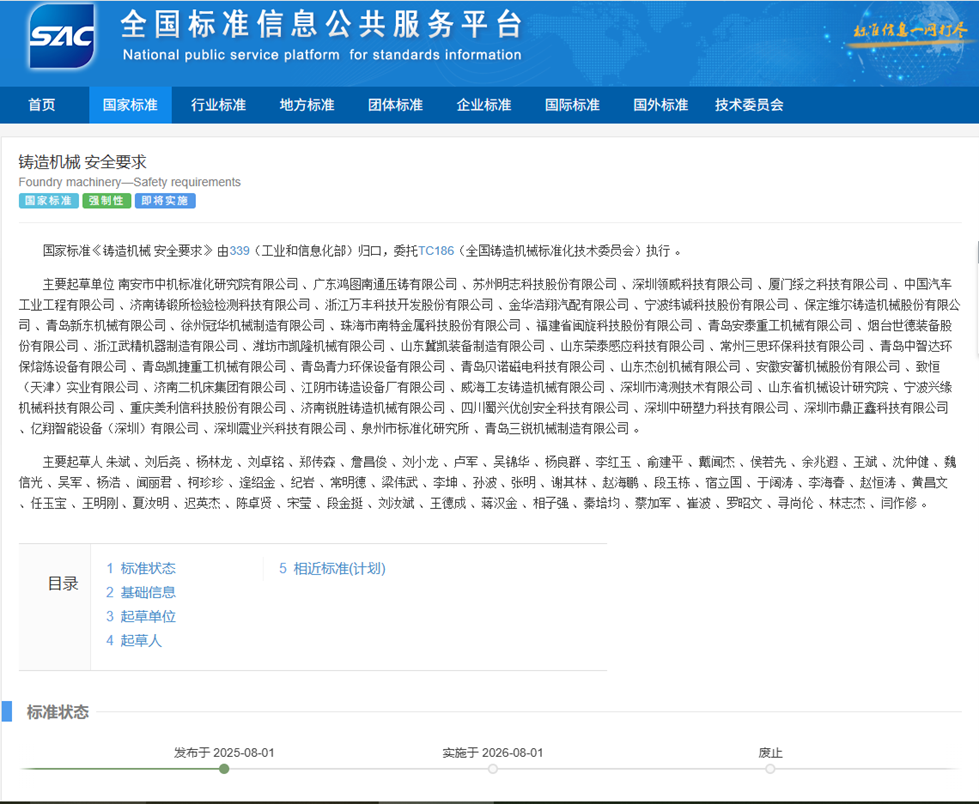Jump to 3 起草单位 in contents
The width and height of the screenshot is (979, 804).
[141, 617]
